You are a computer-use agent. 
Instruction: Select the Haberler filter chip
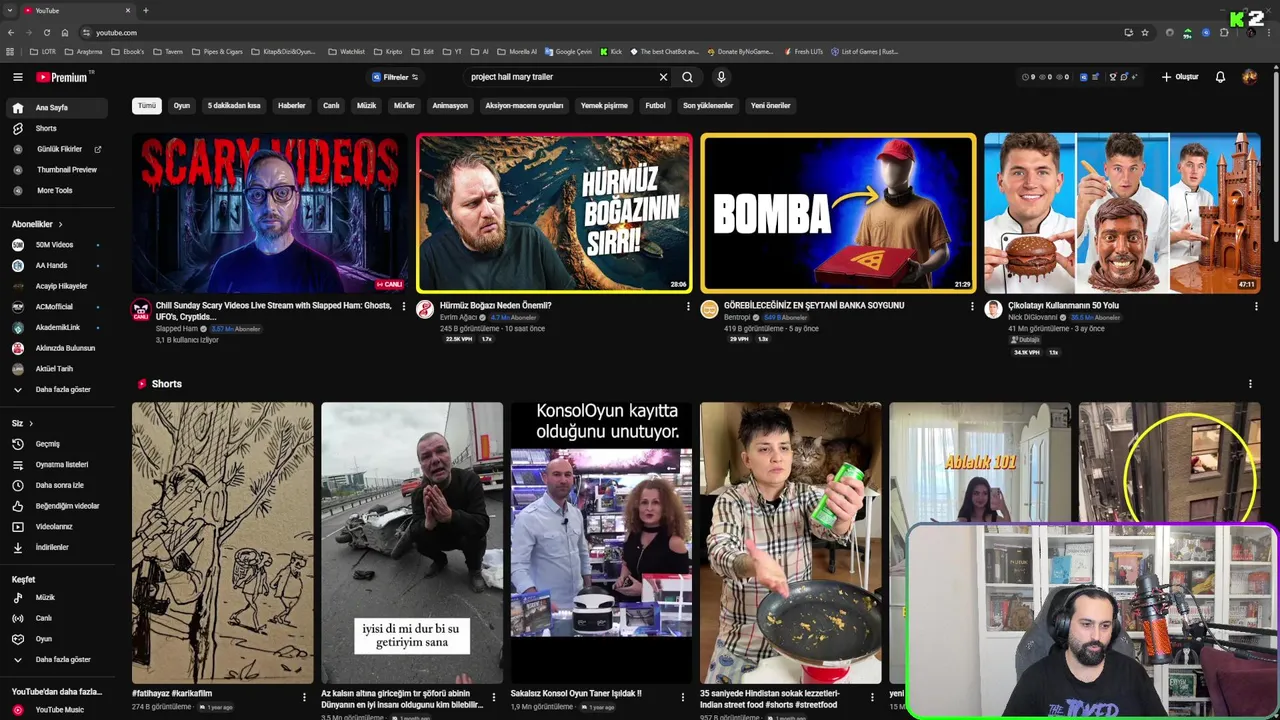pyautogui.click(x=292, y=105)
